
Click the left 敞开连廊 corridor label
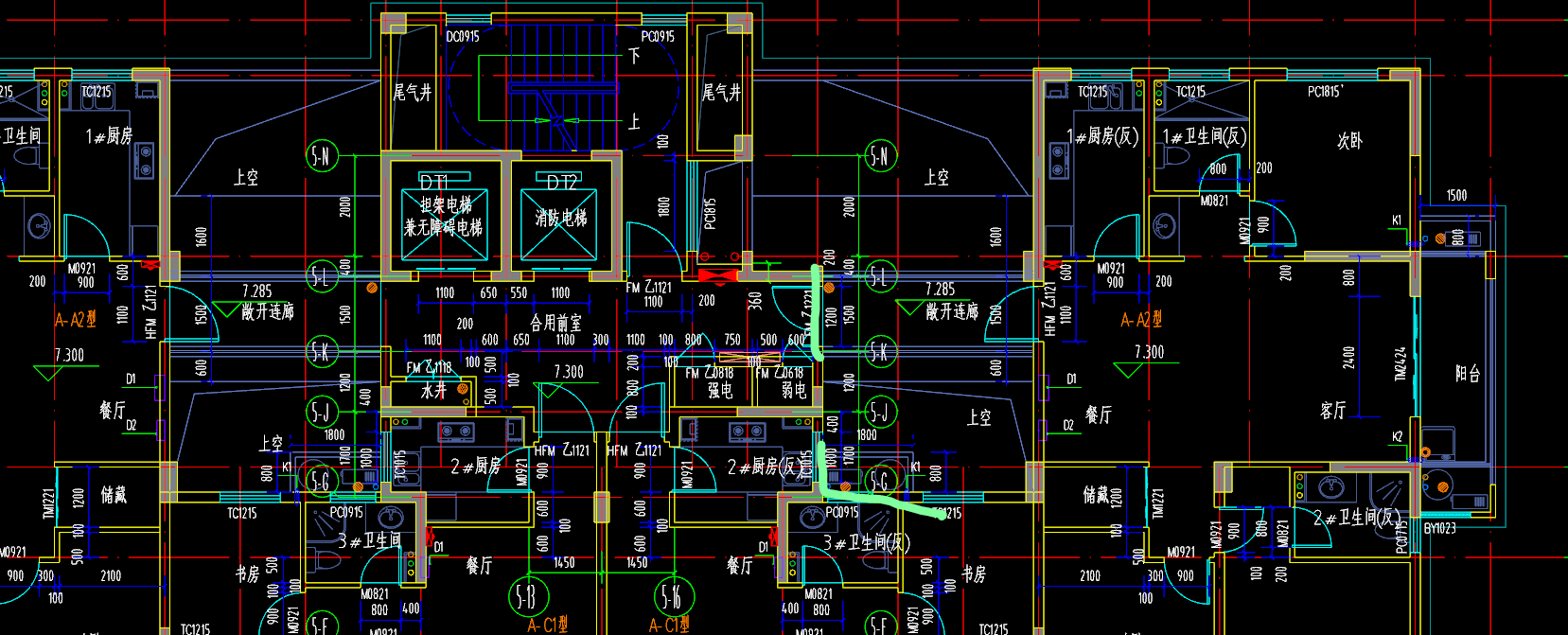click(x=268, y=311)
